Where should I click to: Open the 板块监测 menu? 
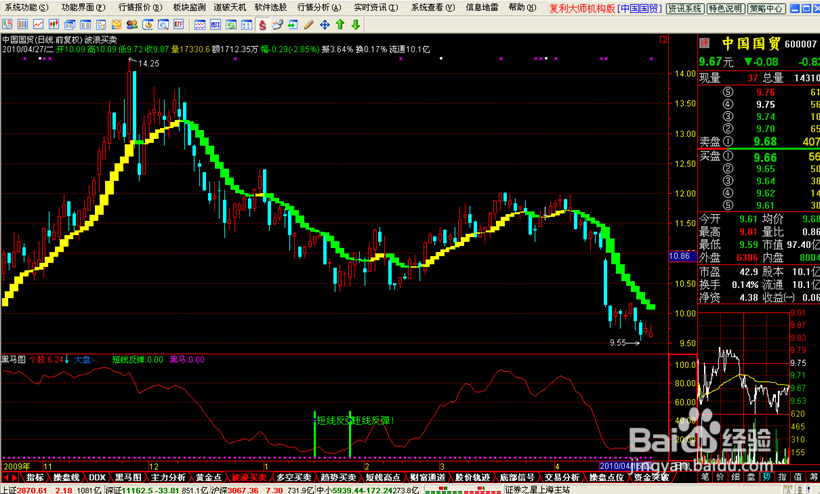click(189, 7)
